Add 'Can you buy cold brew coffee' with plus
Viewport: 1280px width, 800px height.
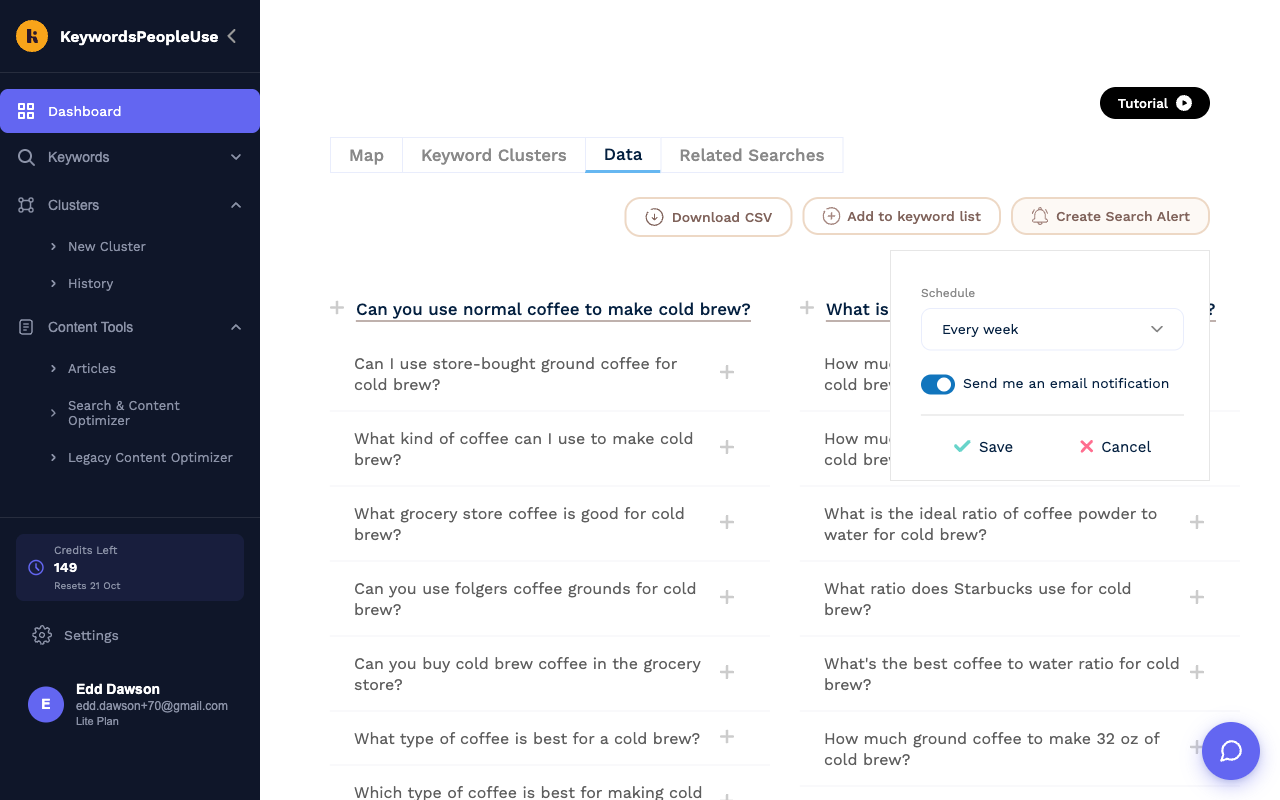(x=727, y=672)
